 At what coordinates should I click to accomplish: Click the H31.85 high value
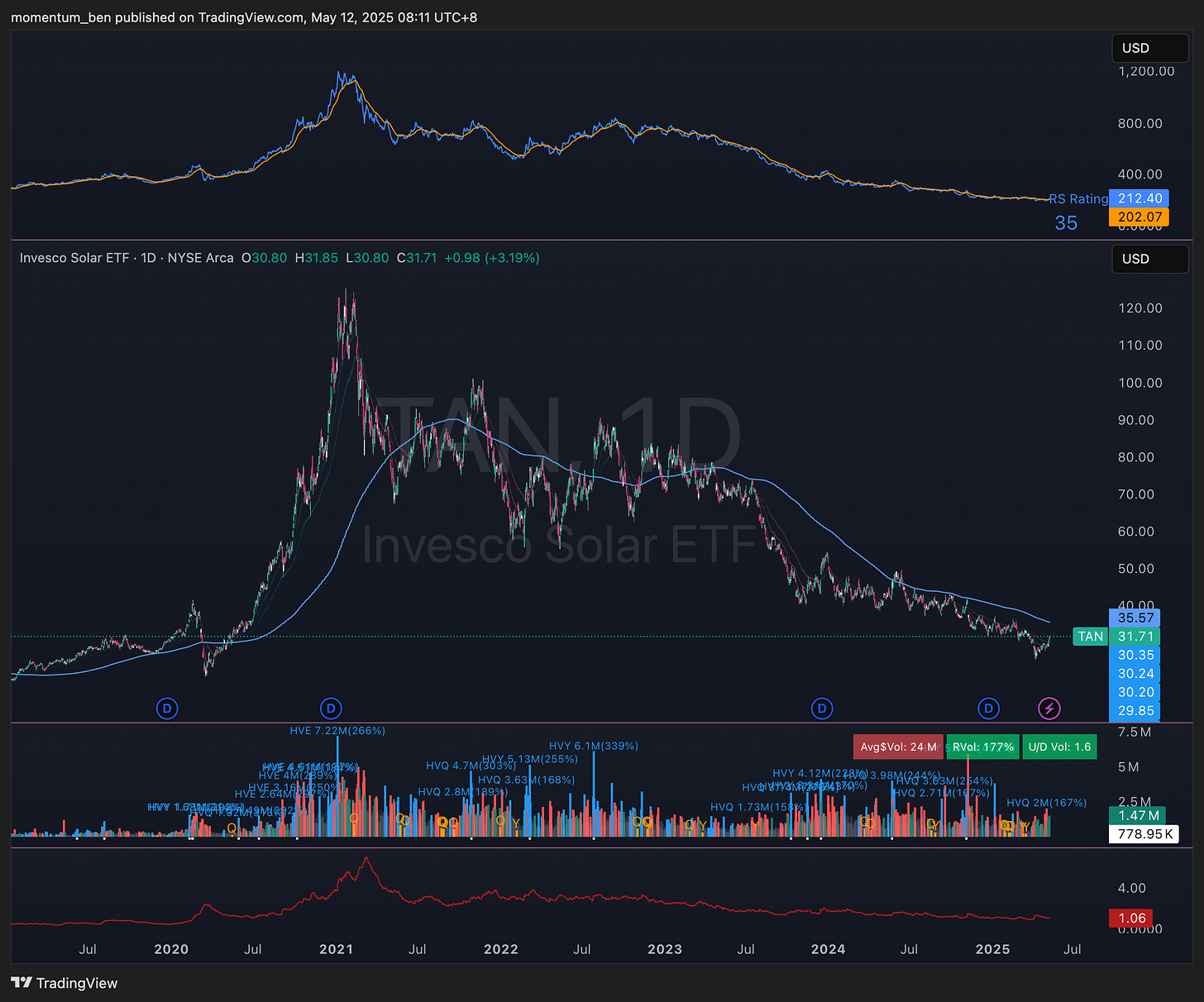317,258
